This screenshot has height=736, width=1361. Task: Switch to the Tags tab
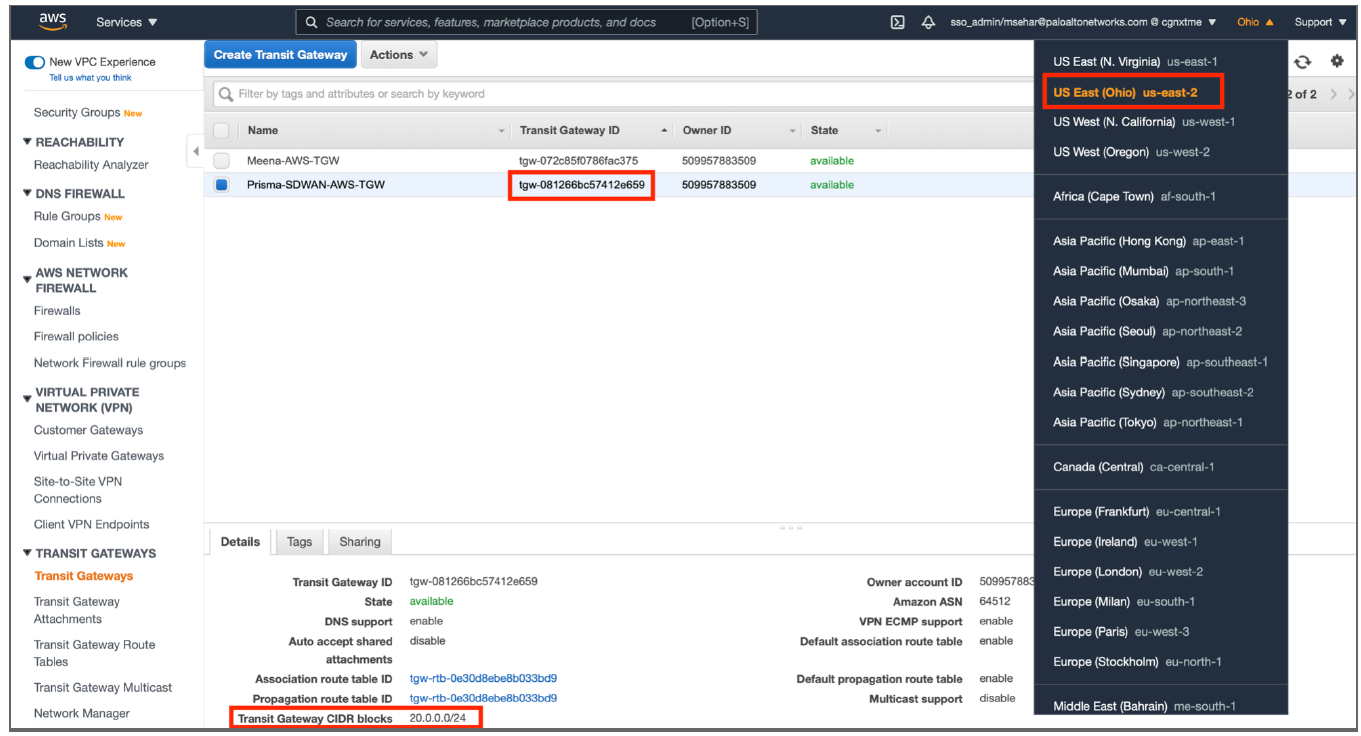299,542
